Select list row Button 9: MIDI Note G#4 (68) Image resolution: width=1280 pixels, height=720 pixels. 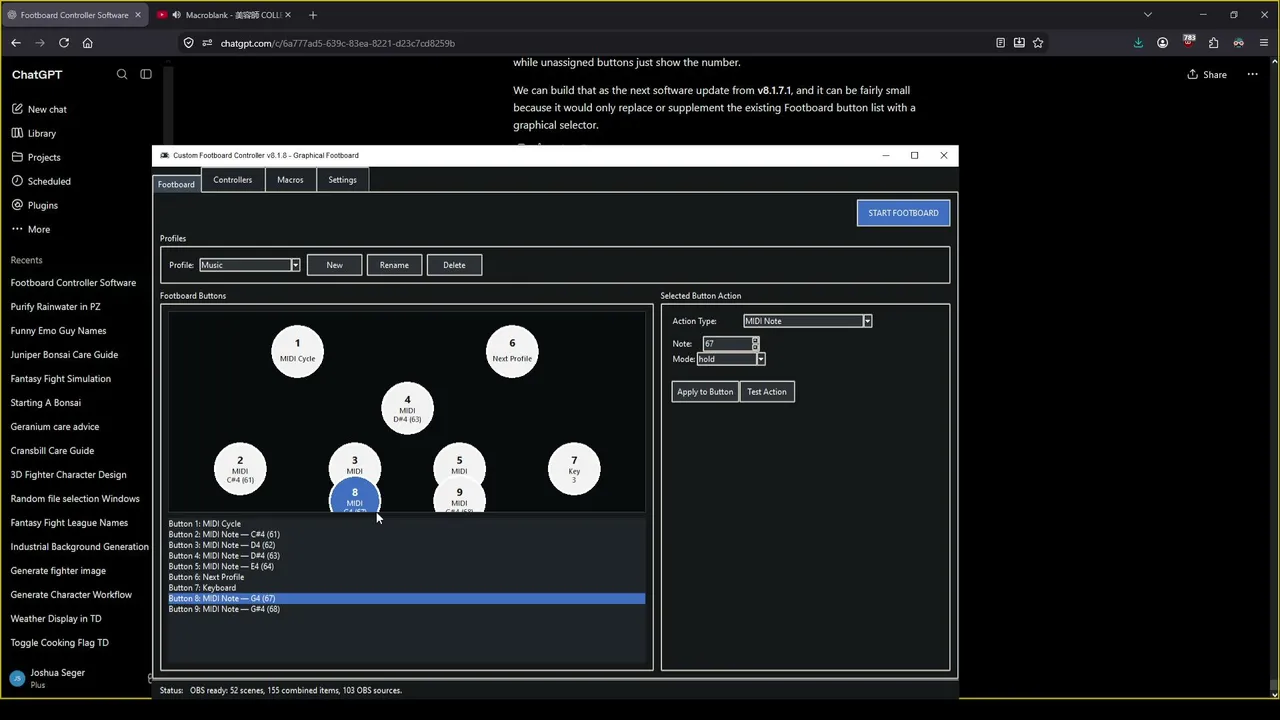(x=406, y=609)
